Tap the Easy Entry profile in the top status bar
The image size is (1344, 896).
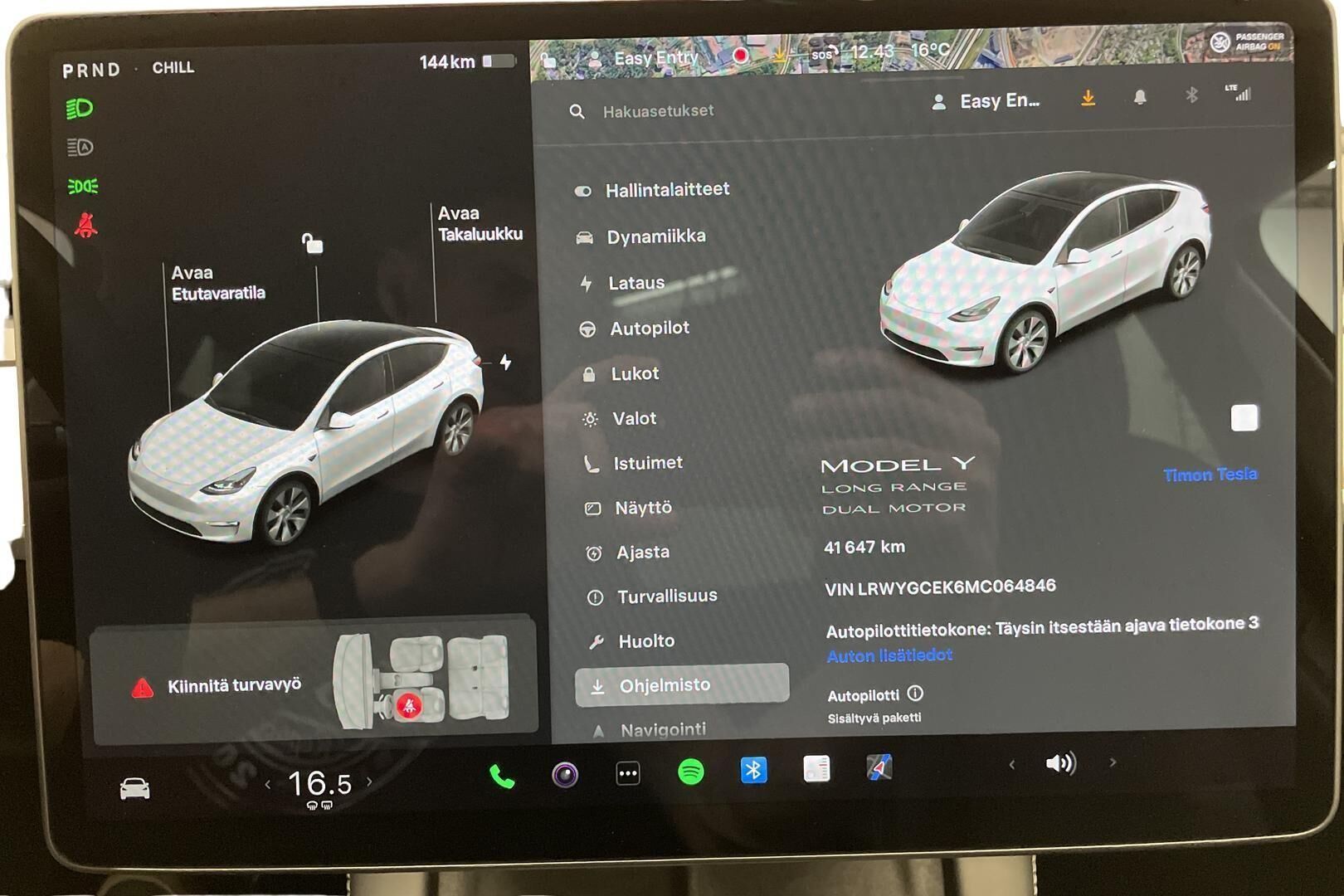[x=645, y=58]
